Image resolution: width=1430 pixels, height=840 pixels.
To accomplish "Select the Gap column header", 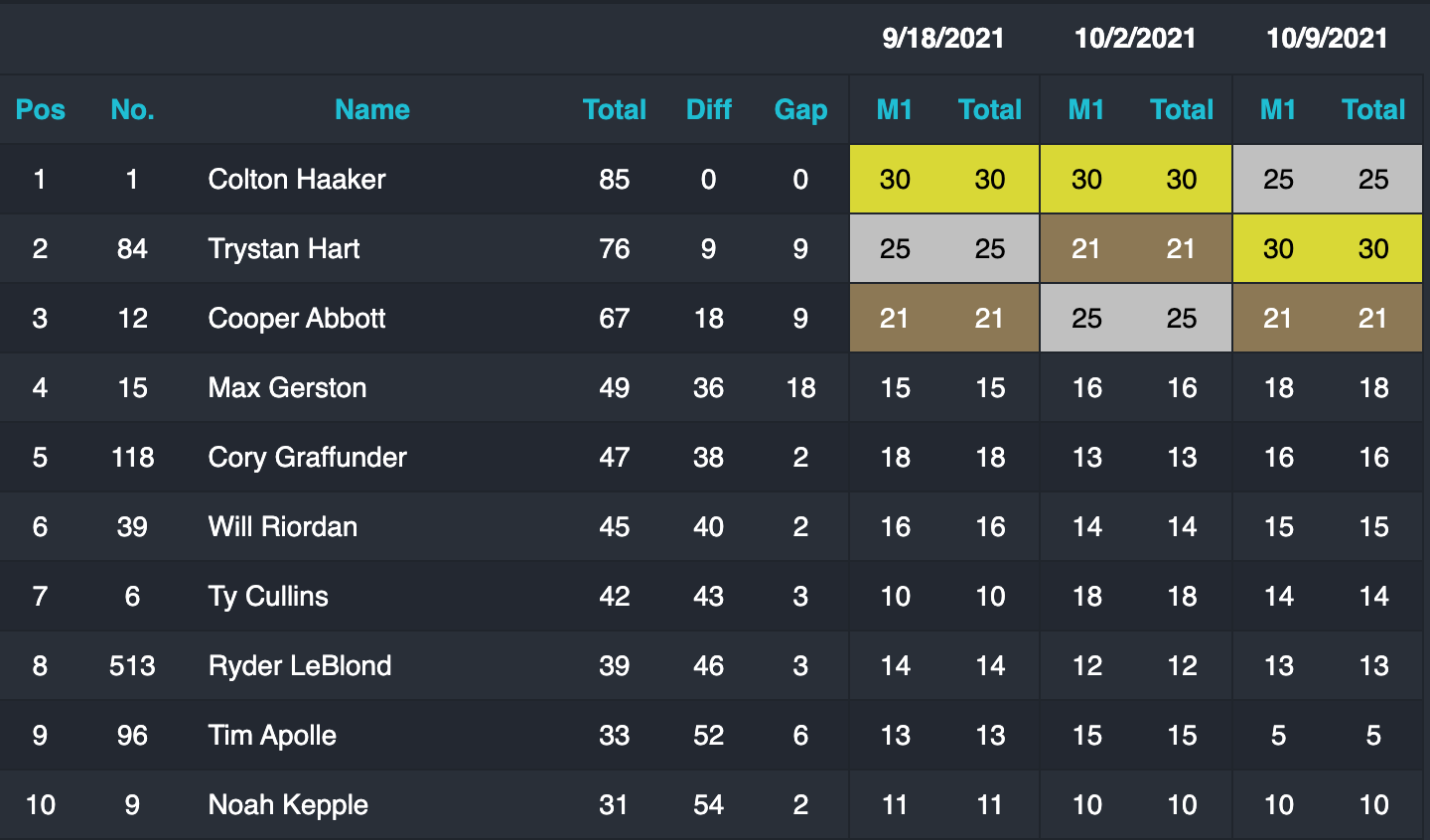I will pos(800,109).
